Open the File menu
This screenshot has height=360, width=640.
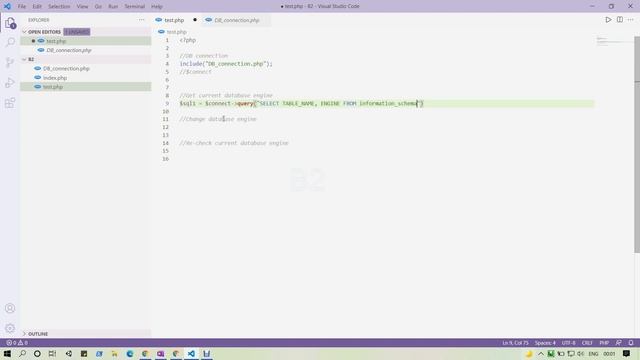[x=22, y=7]
